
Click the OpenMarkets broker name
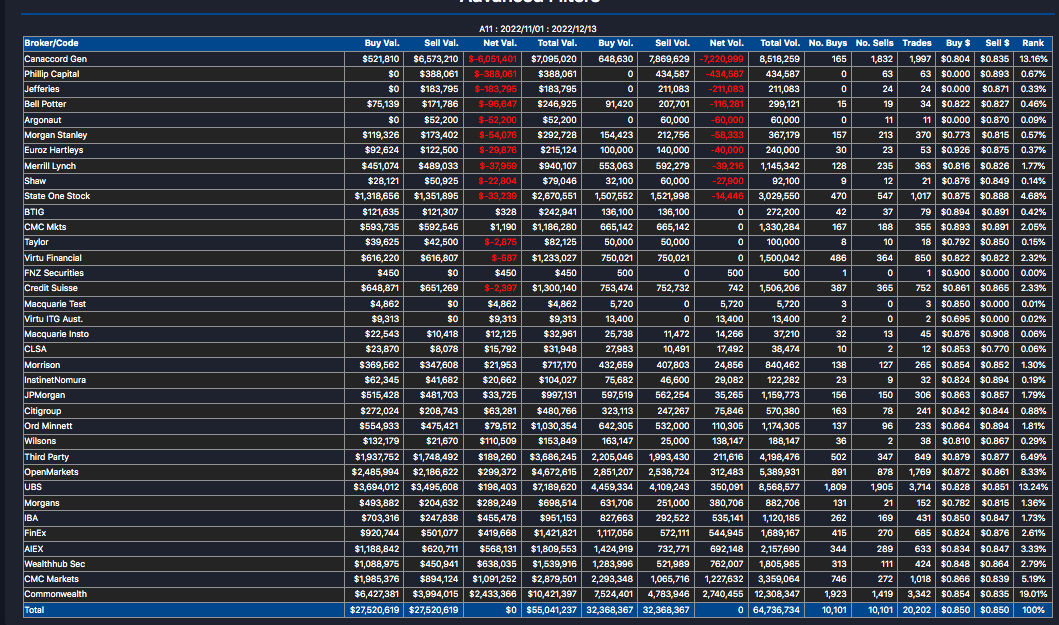point(51,472)
